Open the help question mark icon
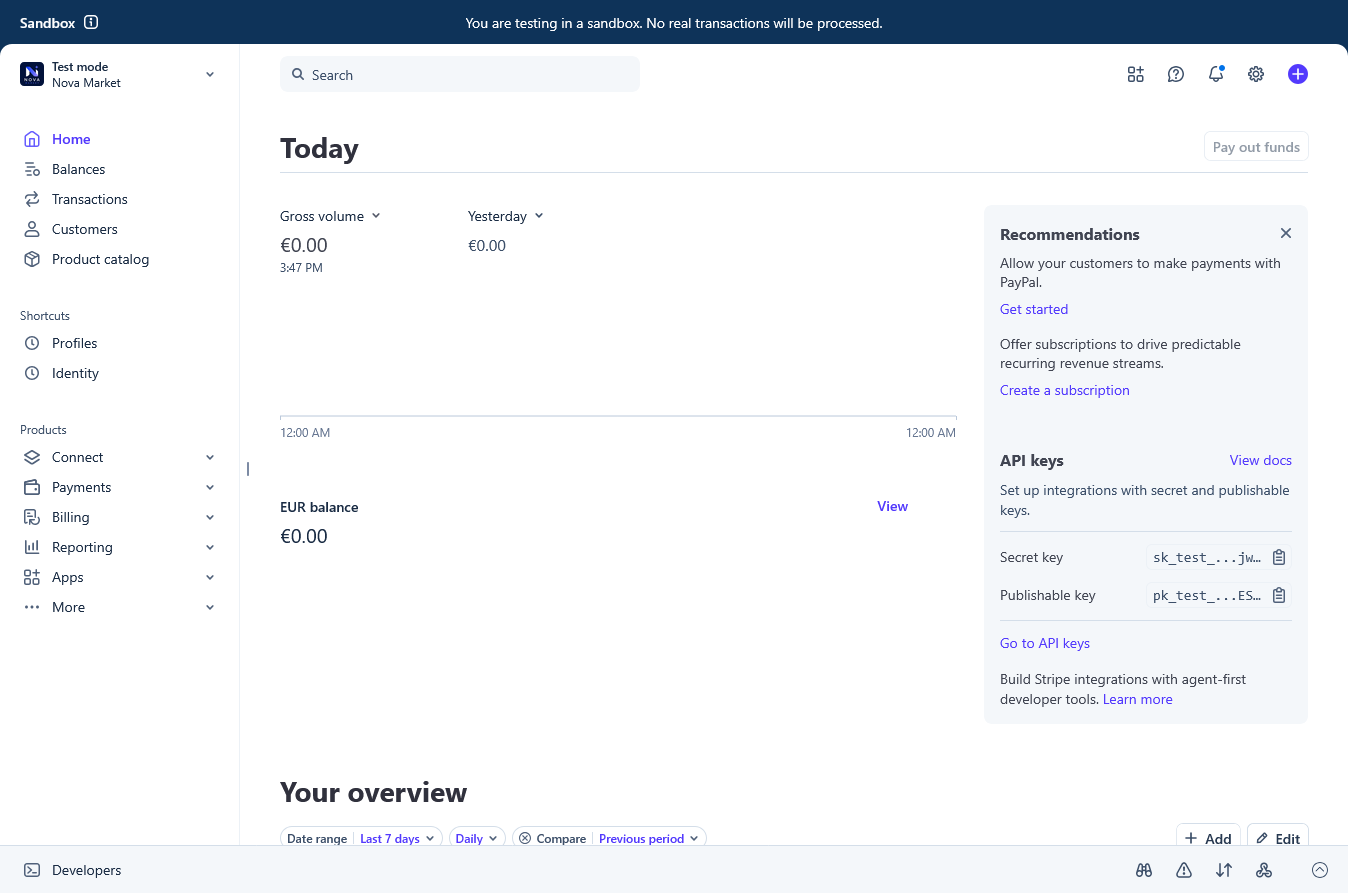The height and width of the screenshot is (893, 1348). 1176,74
